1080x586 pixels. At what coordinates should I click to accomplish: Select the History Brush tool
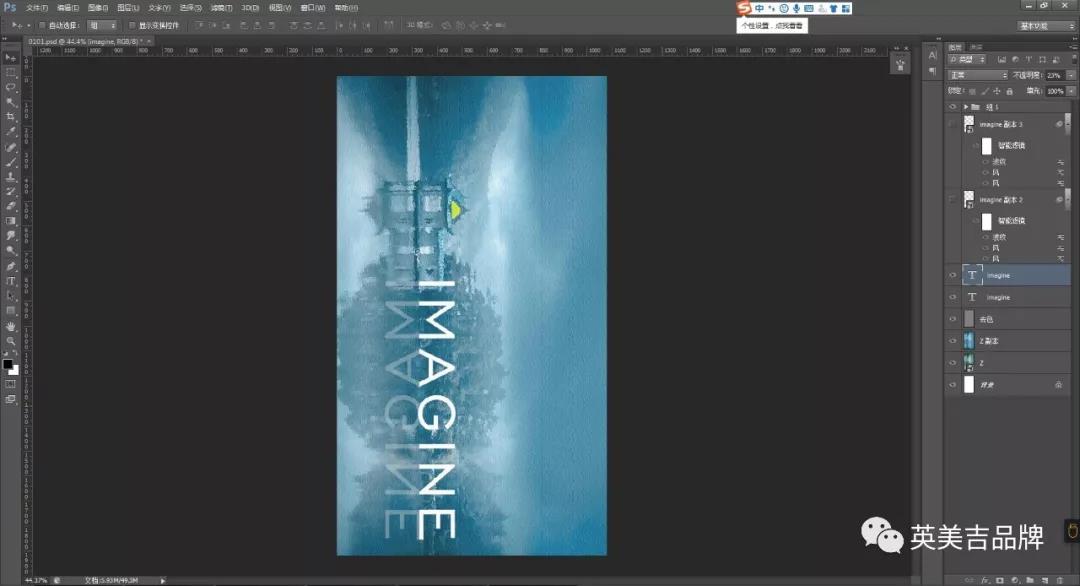10,191
